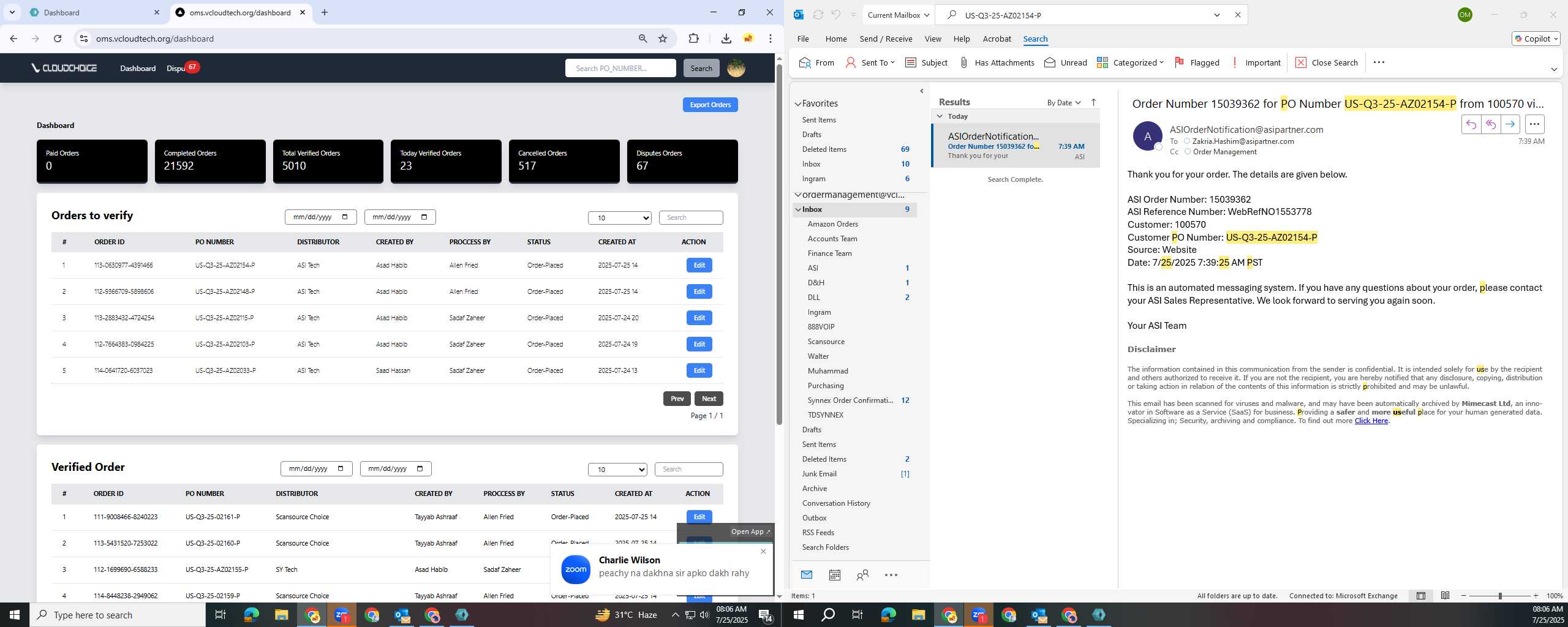Click zoom out minus on Outlook status bar

tap(1464, 596)
